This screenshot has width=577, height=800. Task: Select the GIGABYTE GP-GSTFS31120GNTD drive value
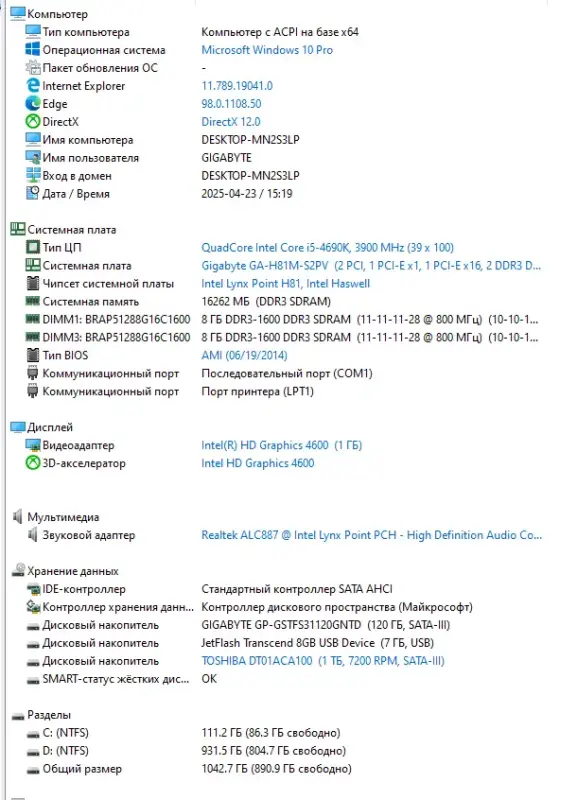(x=325, y=624)
